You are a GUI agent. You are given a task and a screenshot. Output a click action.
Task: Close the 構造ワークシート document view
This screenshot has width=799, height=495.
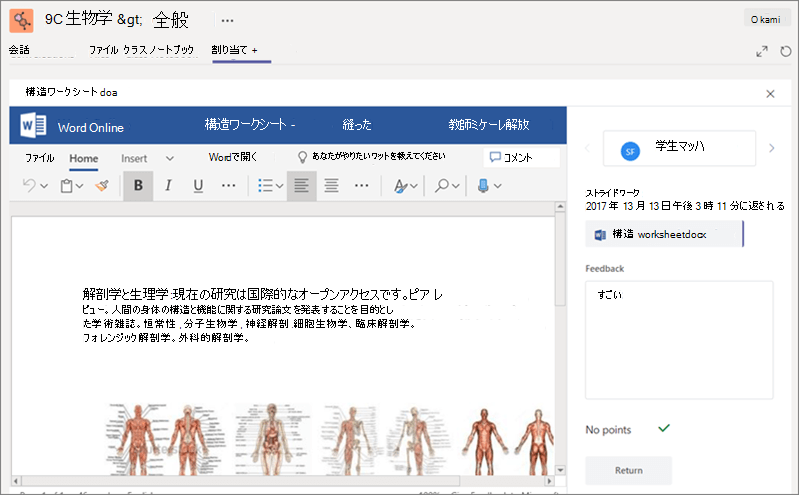click(770, 94)
